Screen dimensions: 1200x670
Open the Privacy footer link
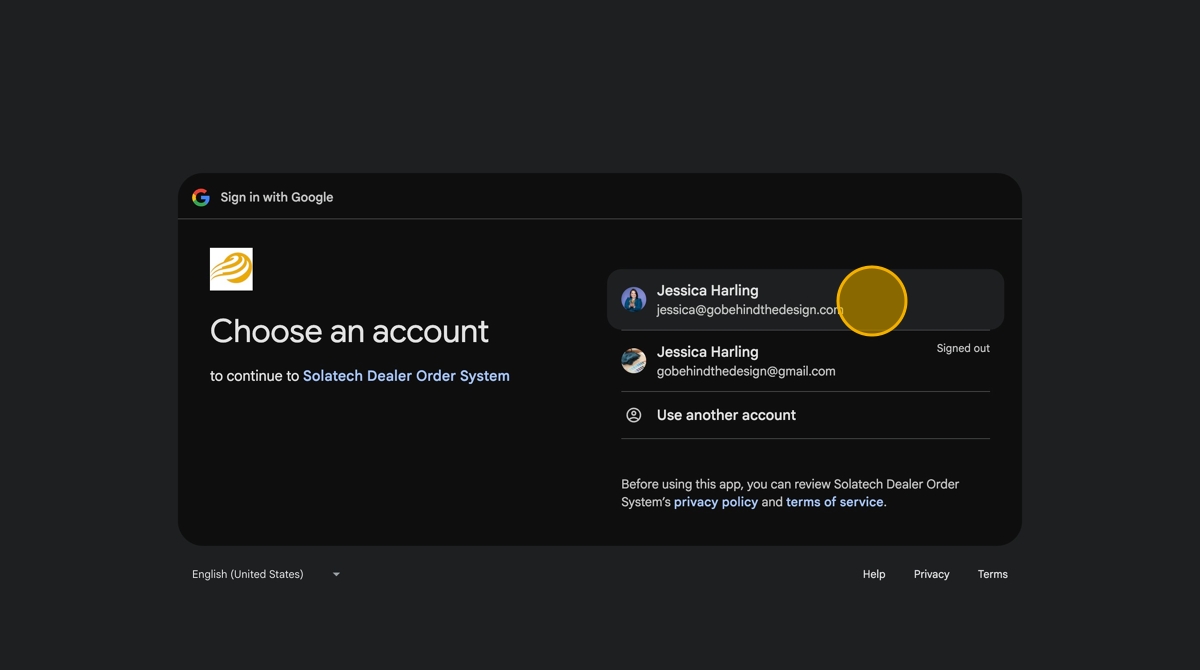tap(931, 574)
